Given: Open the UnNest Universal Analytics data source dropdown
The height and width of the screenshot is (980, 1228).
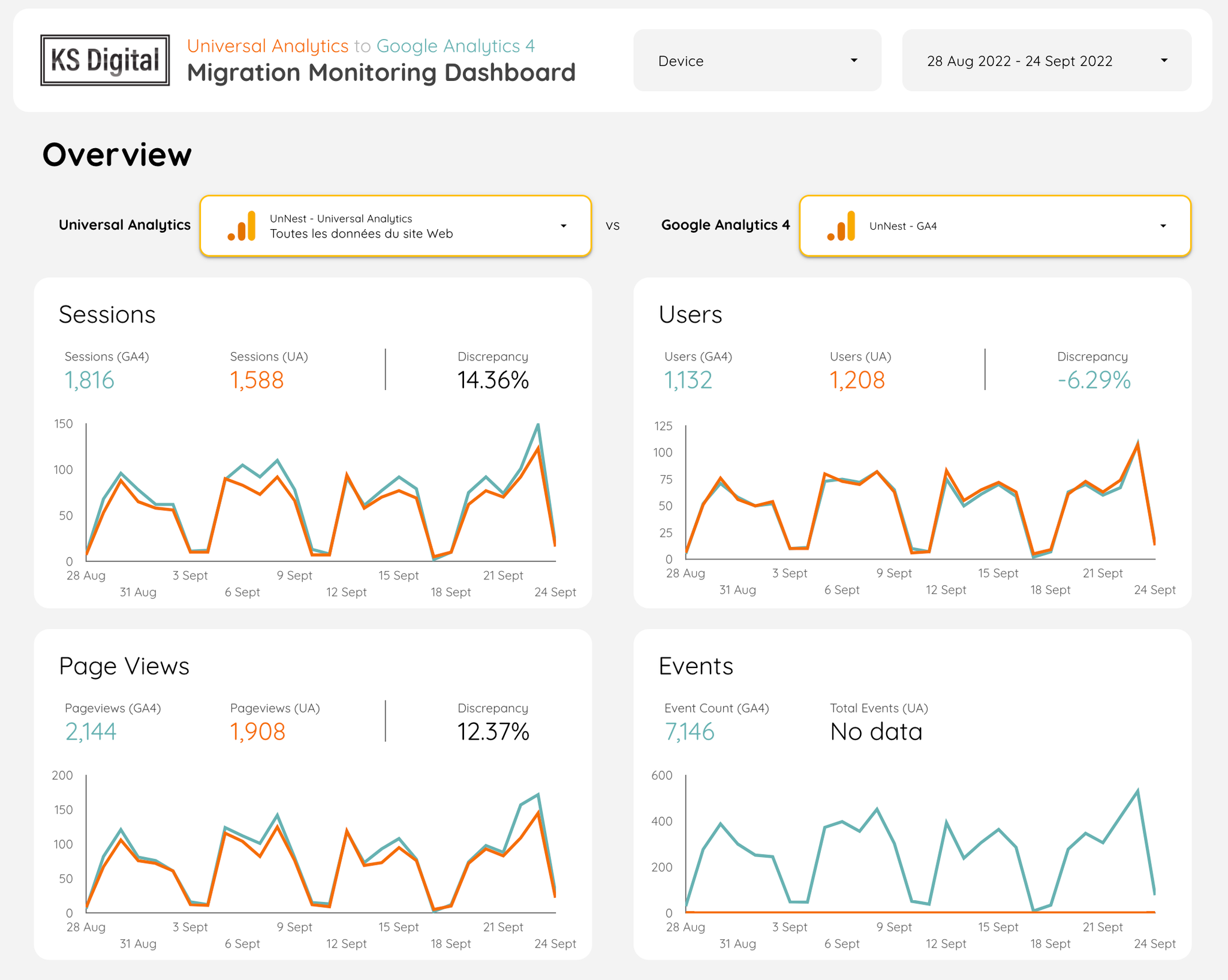Looking at the screenshot, I should 396,226.
